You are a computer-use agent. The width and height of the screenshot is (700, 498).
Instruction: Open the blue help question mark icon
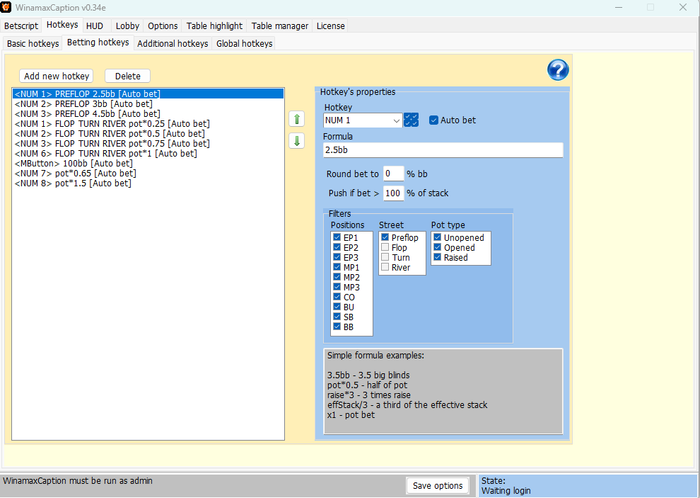point(558,70)
